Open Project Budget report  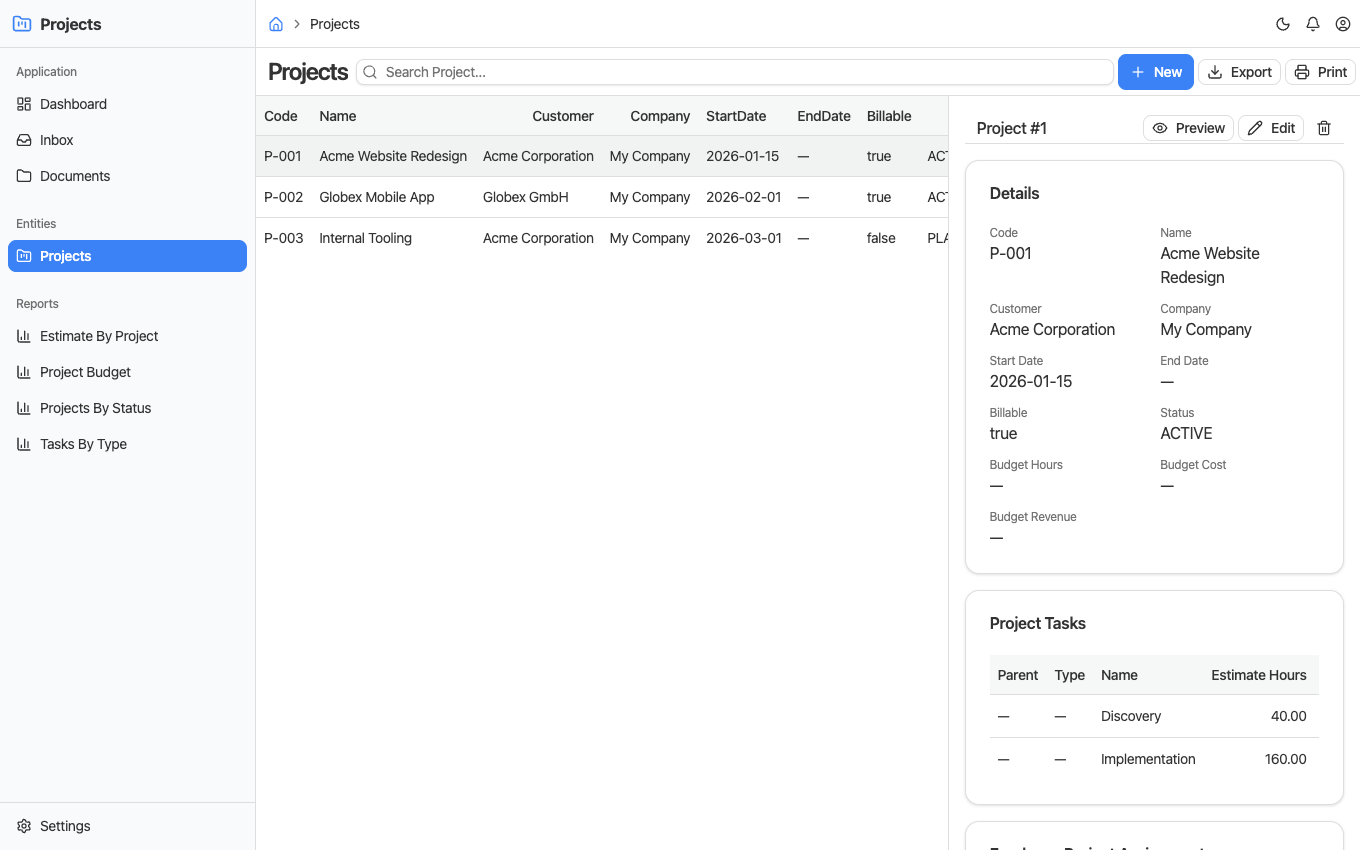pyautogui.click(x=127, y=372)
